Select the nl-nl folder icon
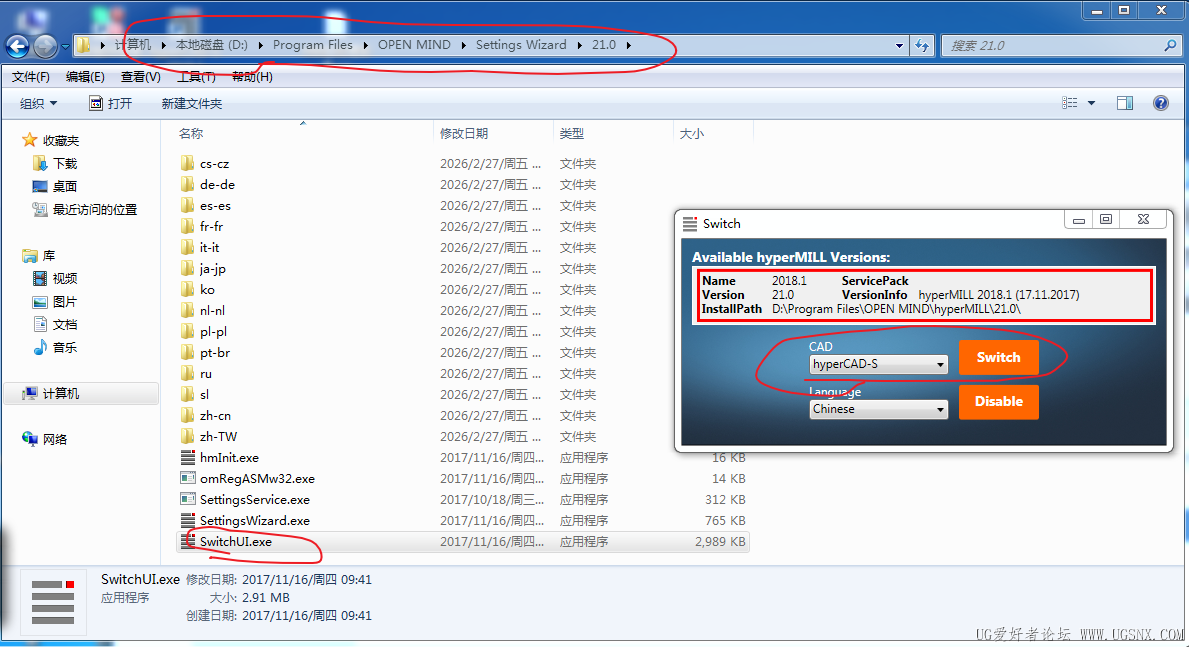Screen dimensions: 1189x647 [x=187, y=310]
